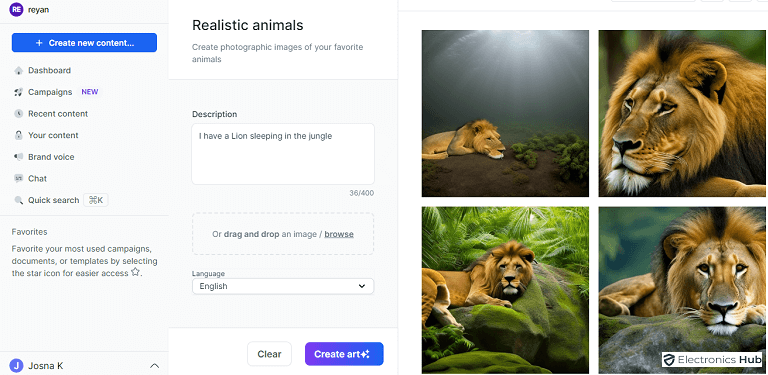This screenshot has height=375, width=768.
Task: Click the Quick search magnifier icon
Action: tap(19, 200)
